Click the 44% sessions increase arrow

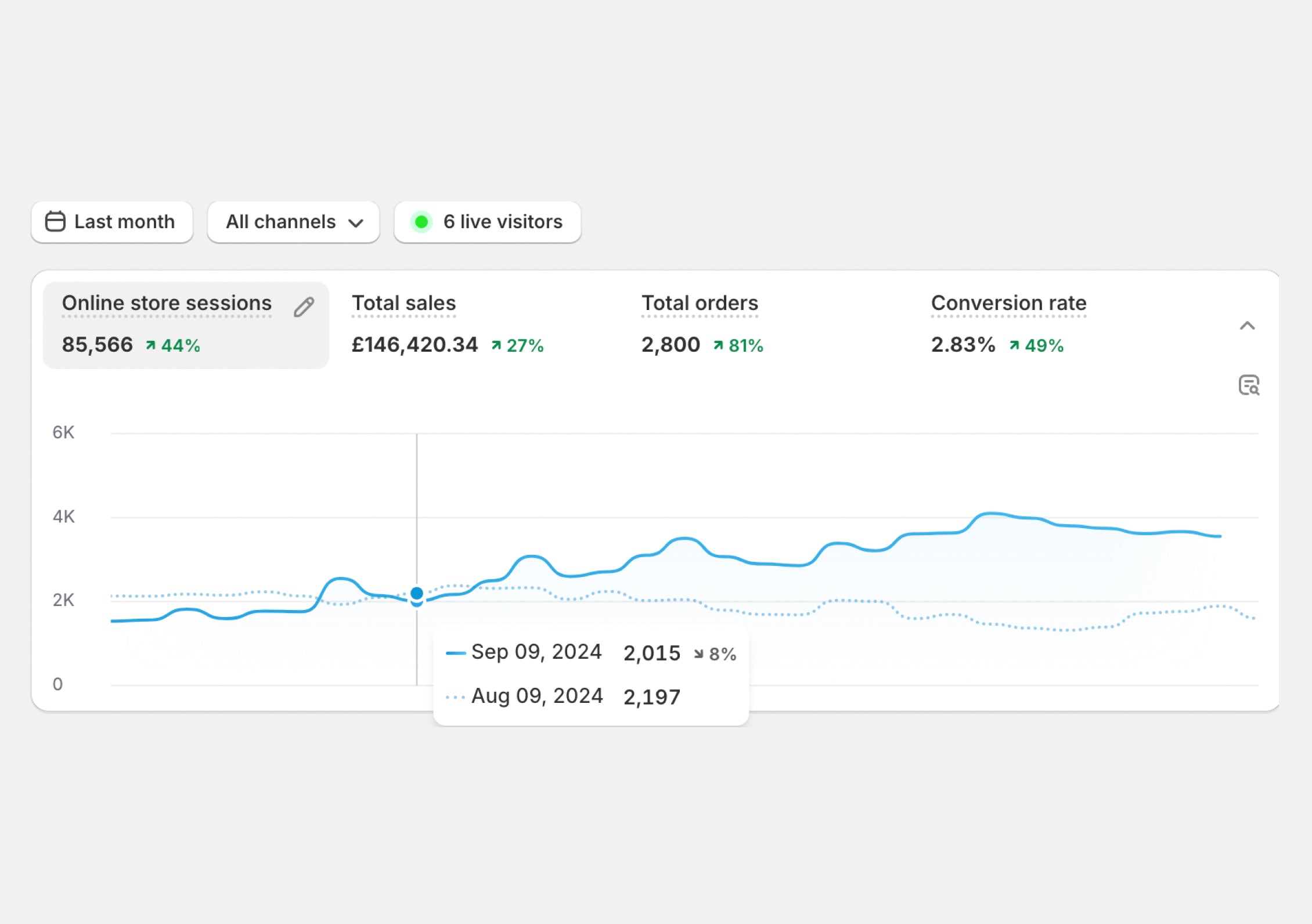[x=150, y=345]
